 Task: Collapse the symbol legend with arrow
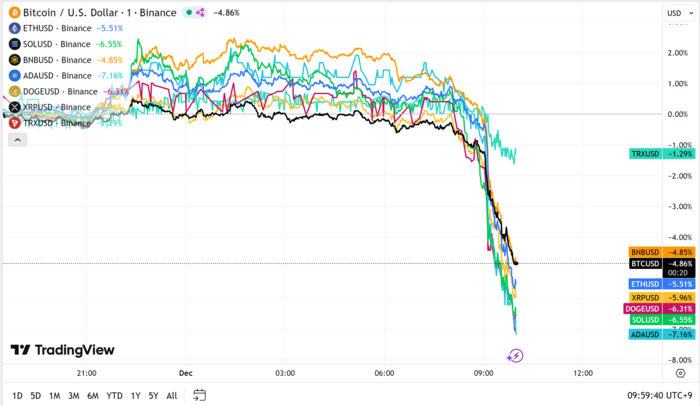tap(17, 139)
